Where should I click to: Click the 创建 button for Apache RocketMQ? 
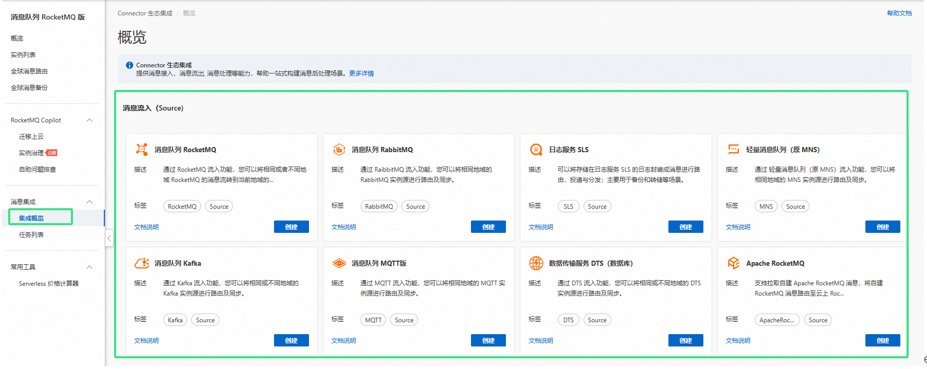point(883,340)
